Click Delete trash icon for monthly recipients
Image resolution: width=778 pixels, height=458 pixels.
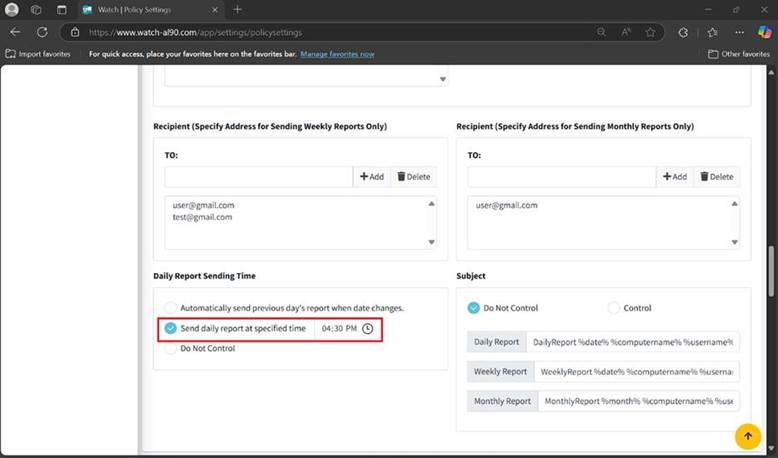[x=704, y=176]
